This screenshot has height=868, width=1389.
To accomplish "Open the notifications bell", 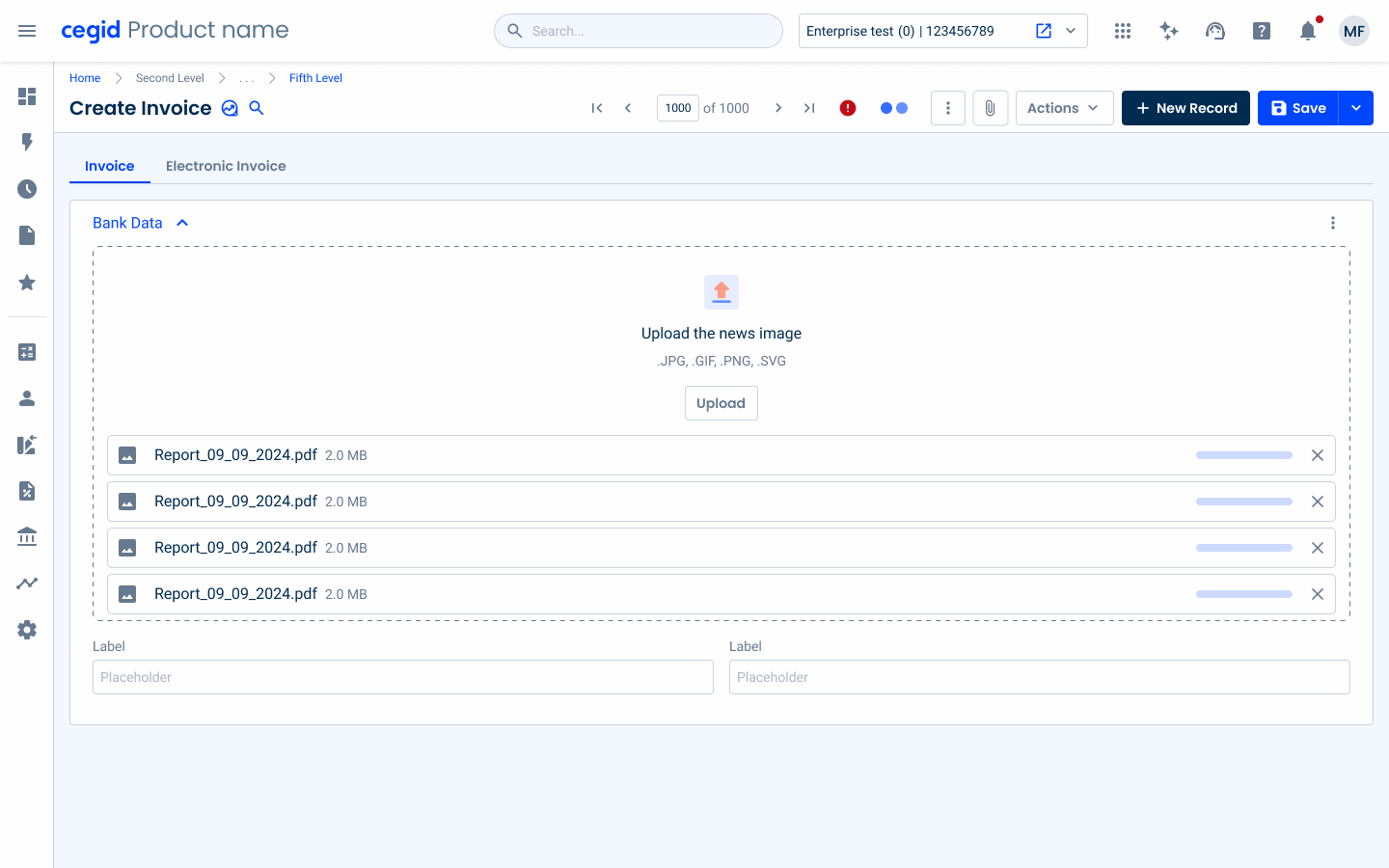I will [x=1308, y=31].
